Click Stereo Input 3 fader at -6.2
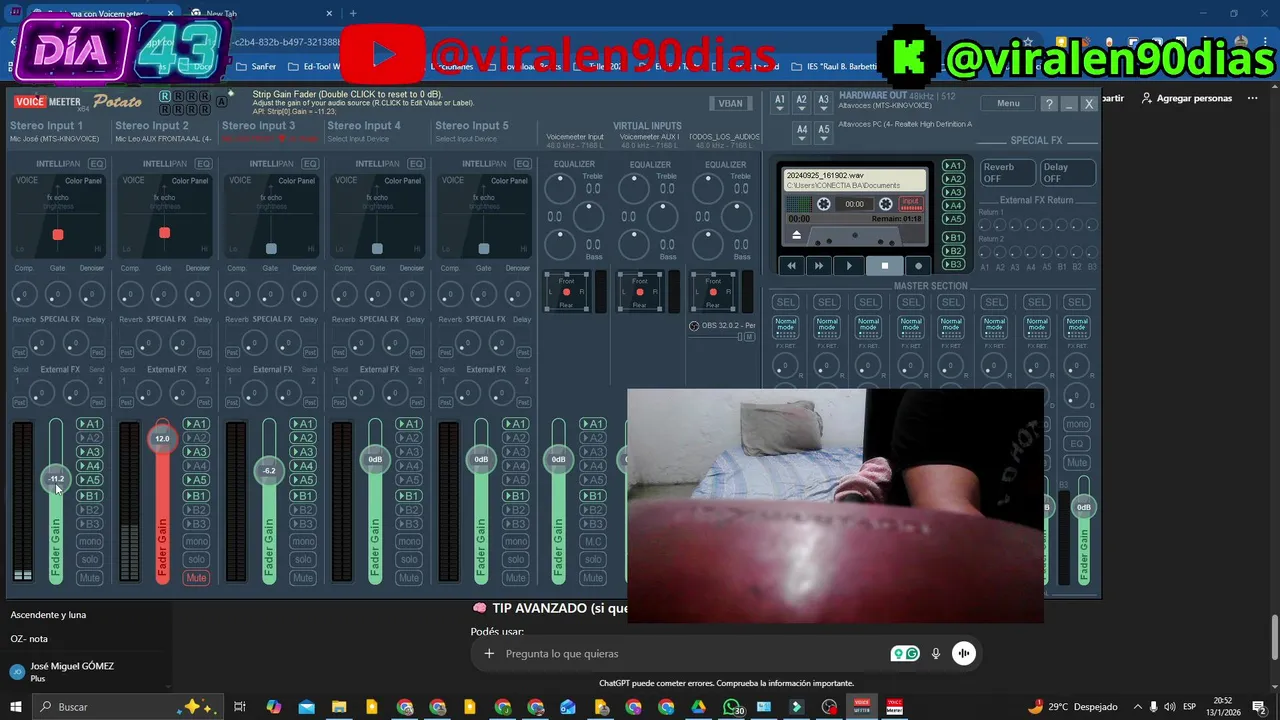 pyautogui.click(x=269, y=470)
